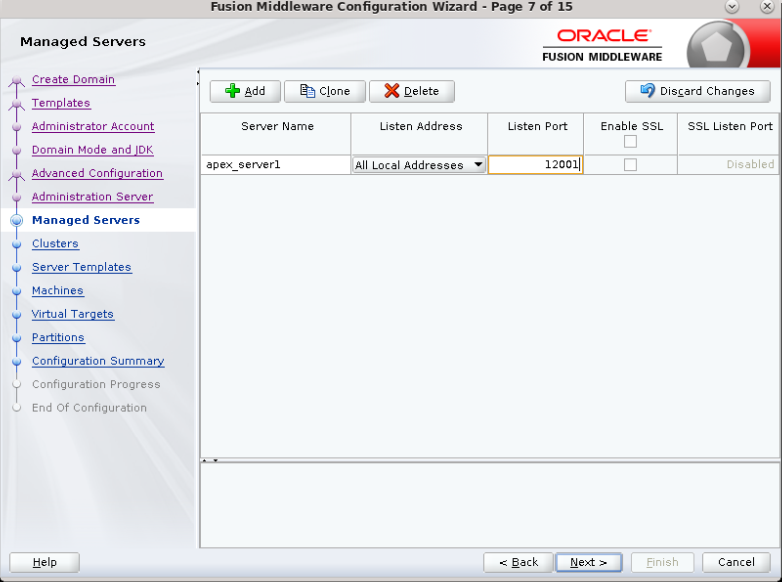The image size is (782, 582).
Task: Jump to Server Templates step
Action: point(82,267)
